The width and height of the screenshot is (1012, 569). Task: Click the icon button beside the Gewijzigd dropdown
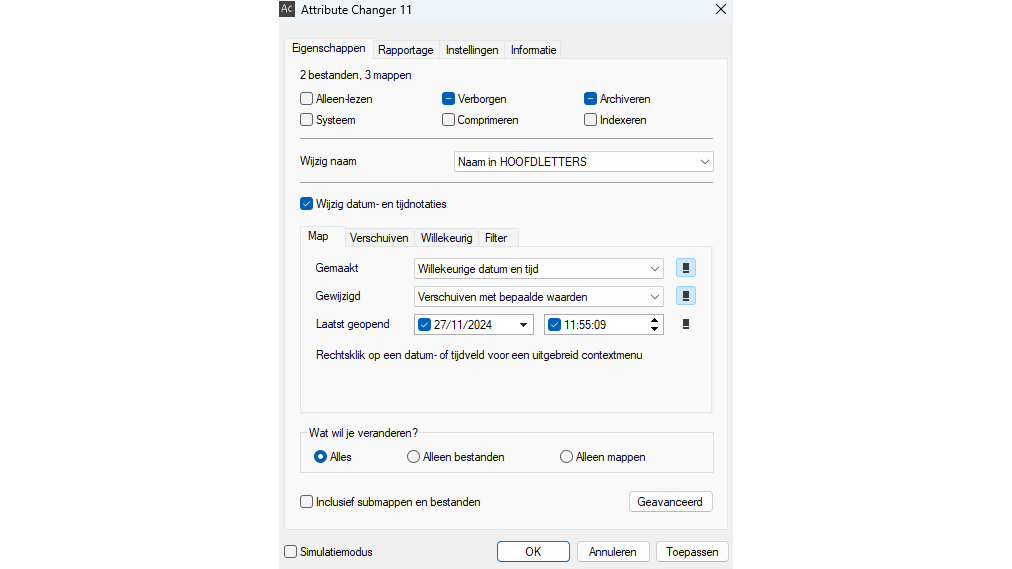(x=686, y=296)
